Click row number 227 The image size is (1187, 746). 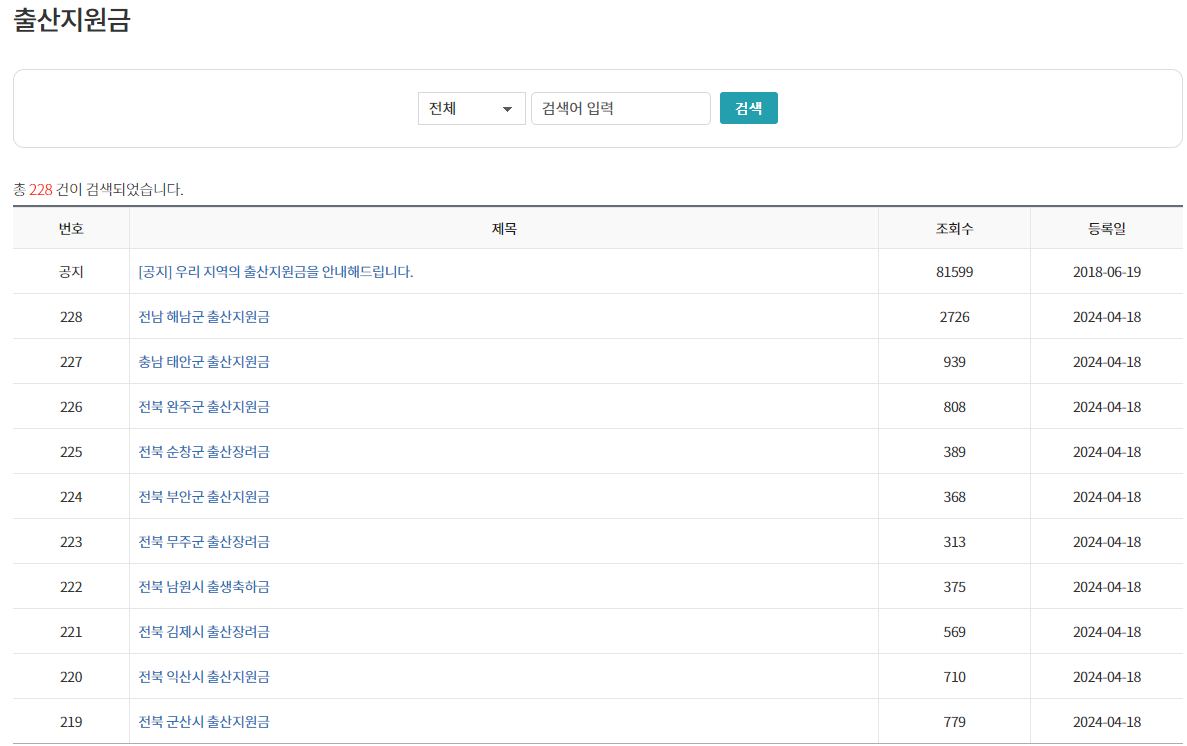(x=71, y=362)
